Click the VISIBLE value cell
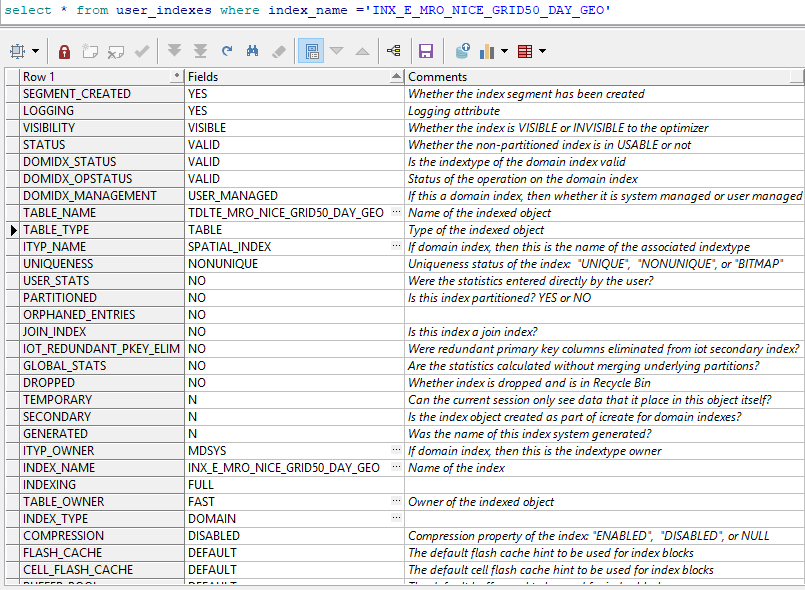The height and width of the screenshot is (590, 805). click(294, 128)
